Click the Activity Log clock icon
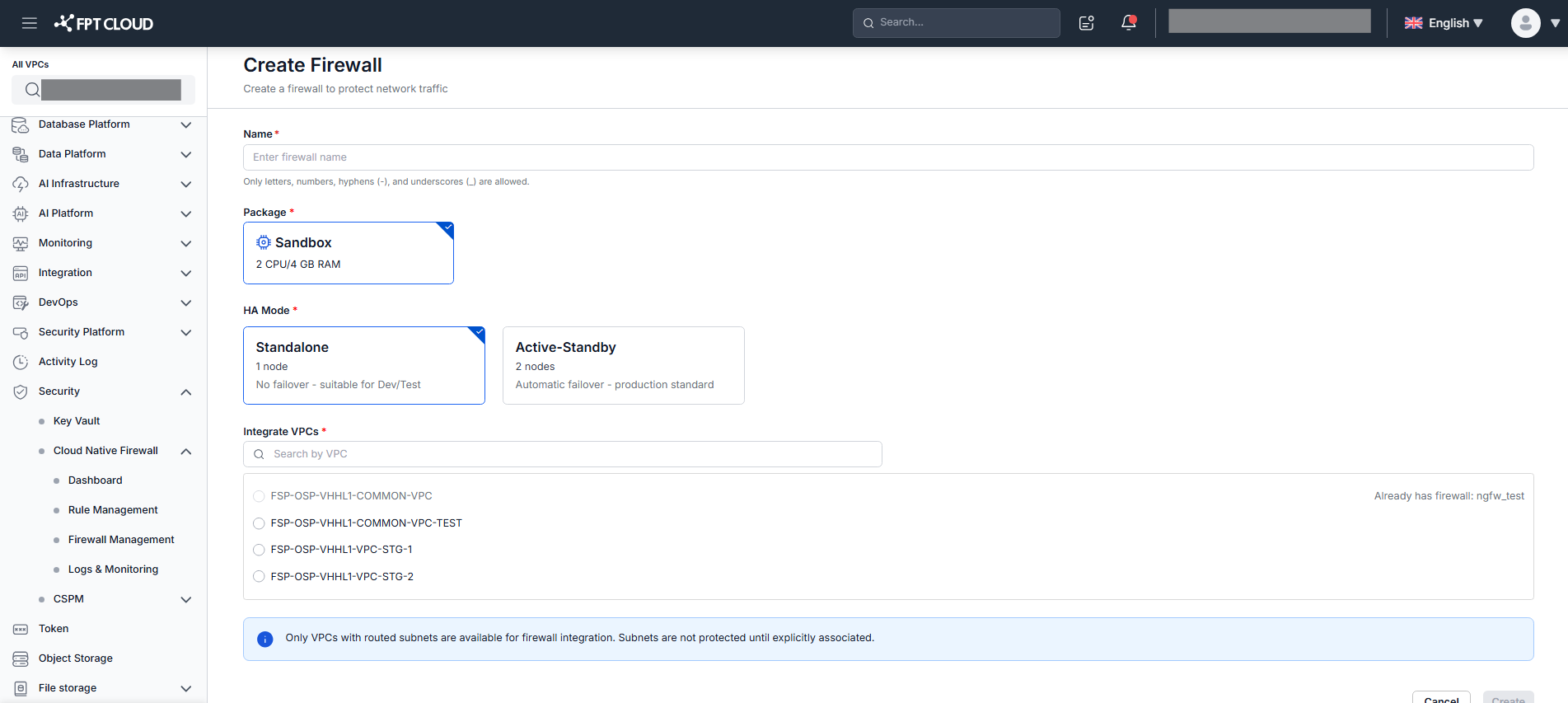The height and width of the screenshot is (703, 1568). click(21, 362)
